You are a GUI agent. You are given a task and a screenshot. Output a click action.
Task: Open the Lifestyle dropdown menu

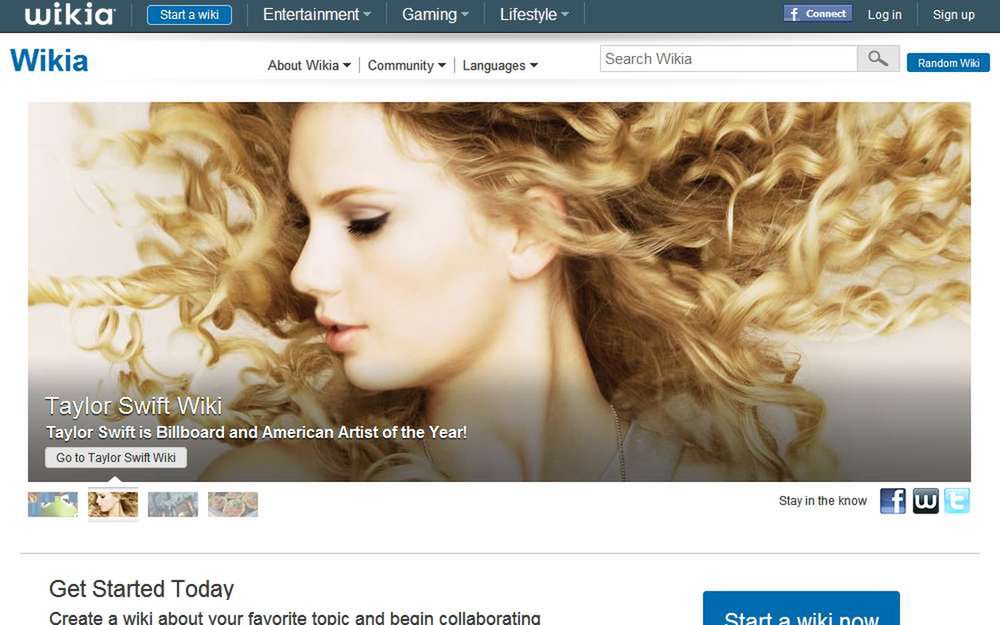534,15
